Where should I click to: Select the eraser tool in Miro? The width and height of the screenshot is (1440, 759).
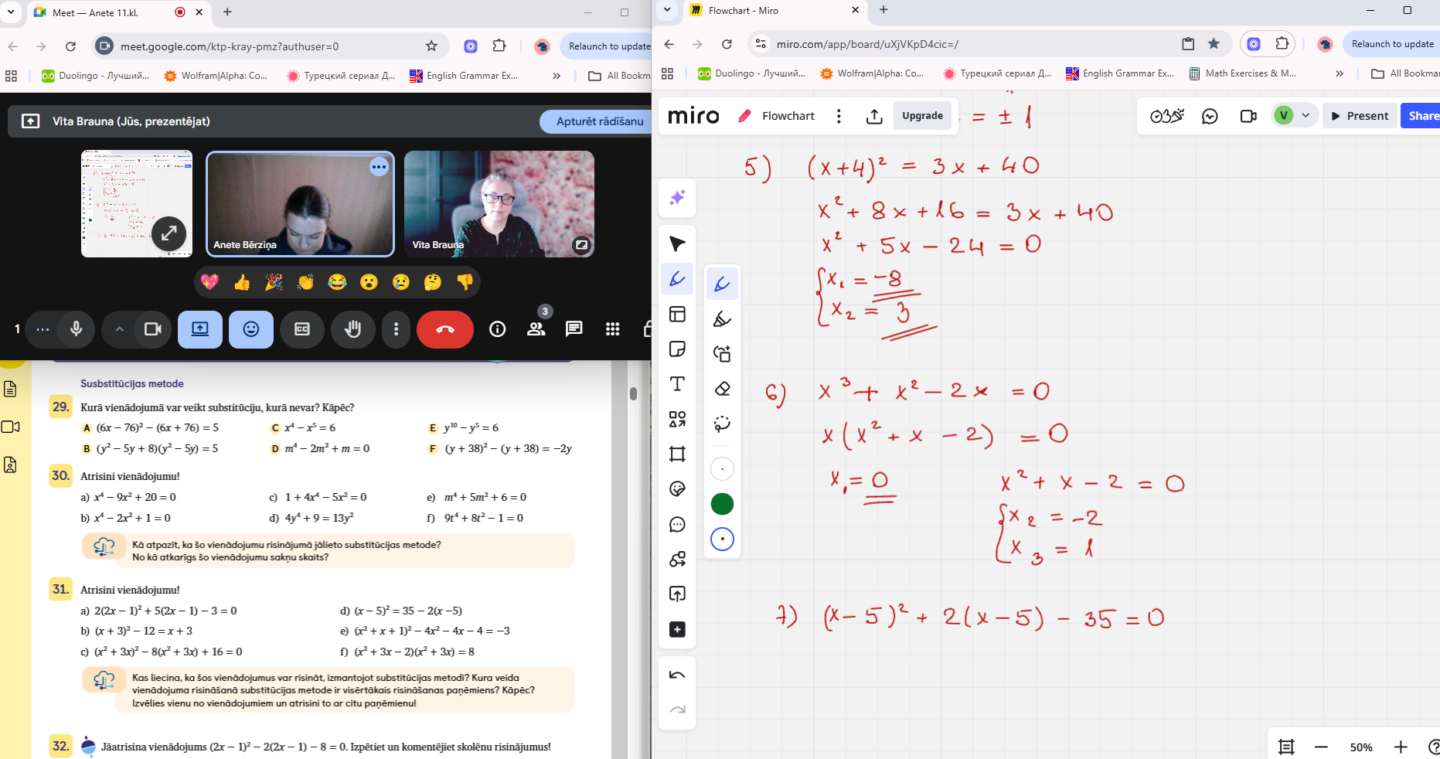(x=722, y=388)
